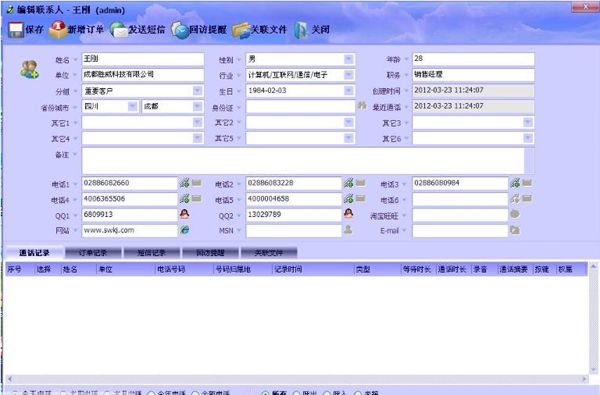Open 关联文件 folder icon in top toolbar
Image resolution: width=600 pixels, height=395 pixels.
point(241,30)
